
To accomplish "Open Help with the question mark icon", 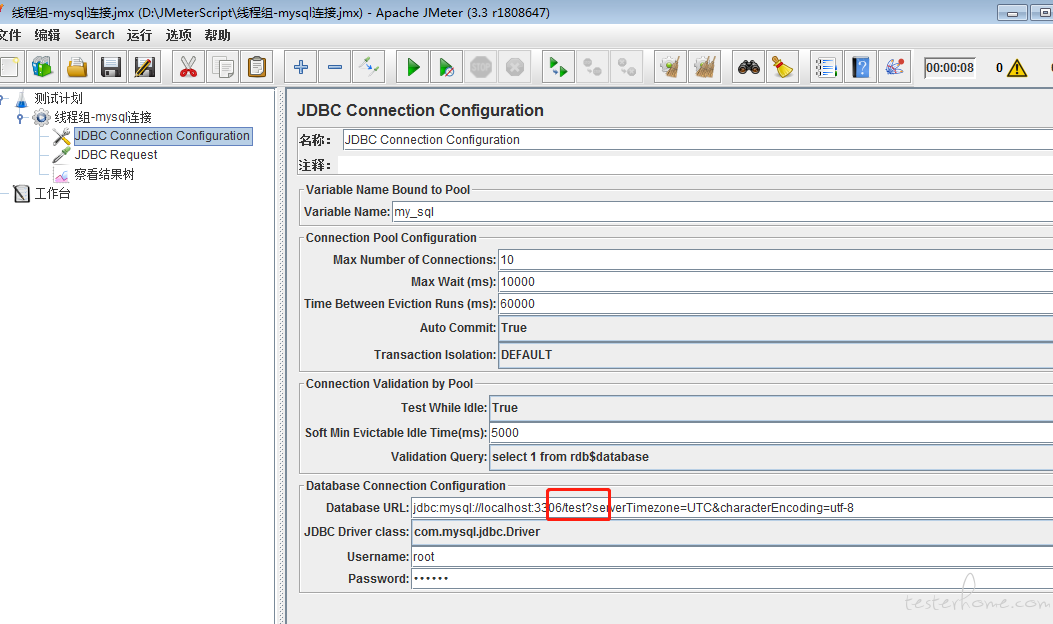I will [861, 67].
